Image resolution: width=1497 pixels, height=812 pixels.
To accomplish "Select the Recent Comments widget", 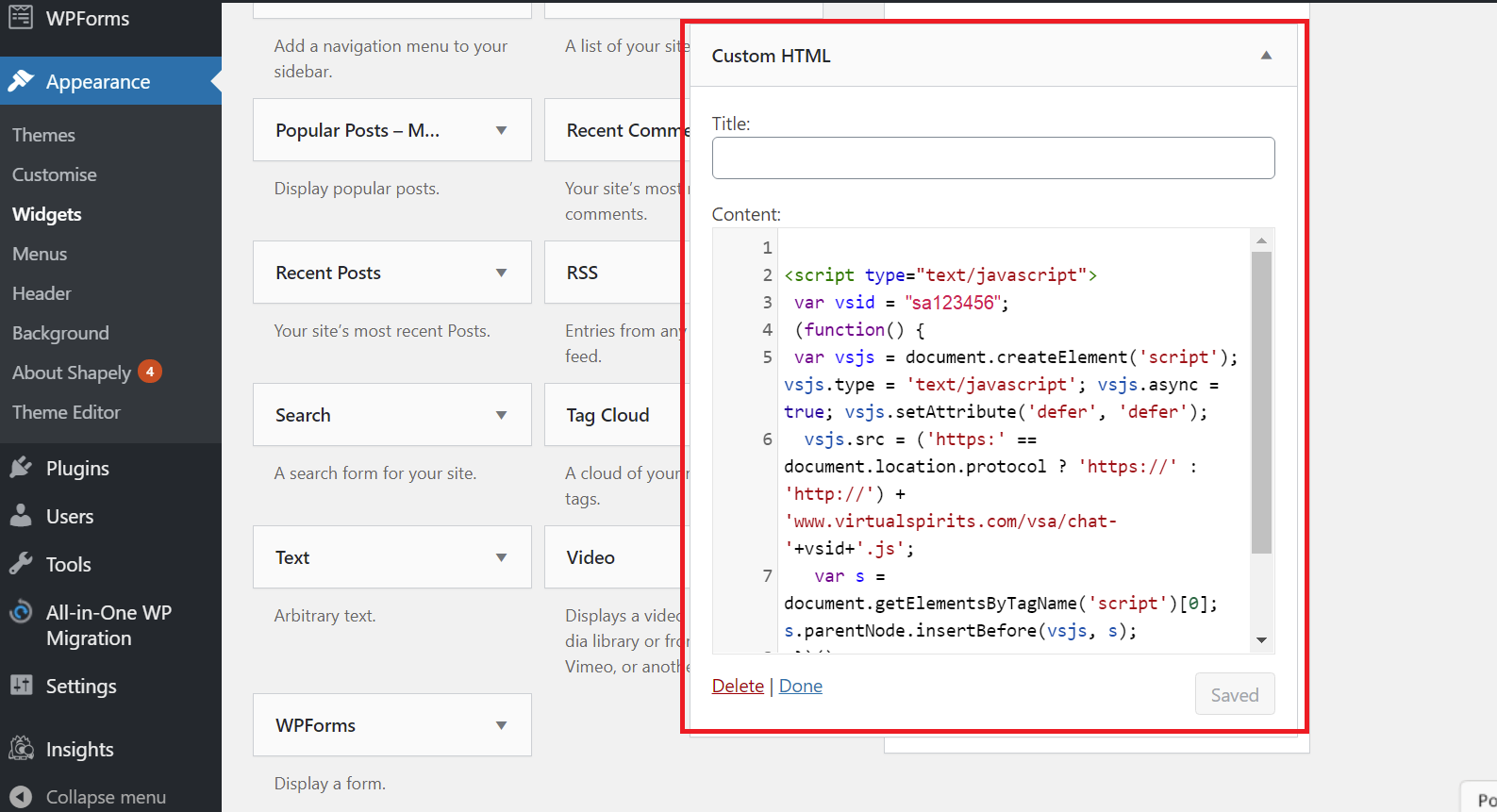I will [616, 130].
